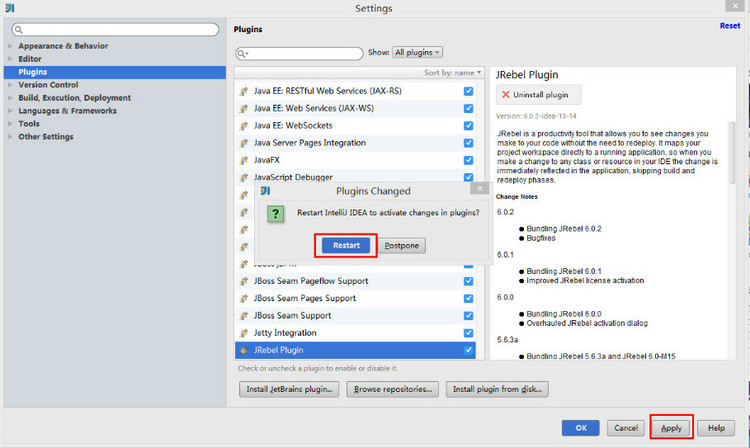Viewport: 750px width, 448px height.
Task: Focus the settings search field
Action: (115, 30)
